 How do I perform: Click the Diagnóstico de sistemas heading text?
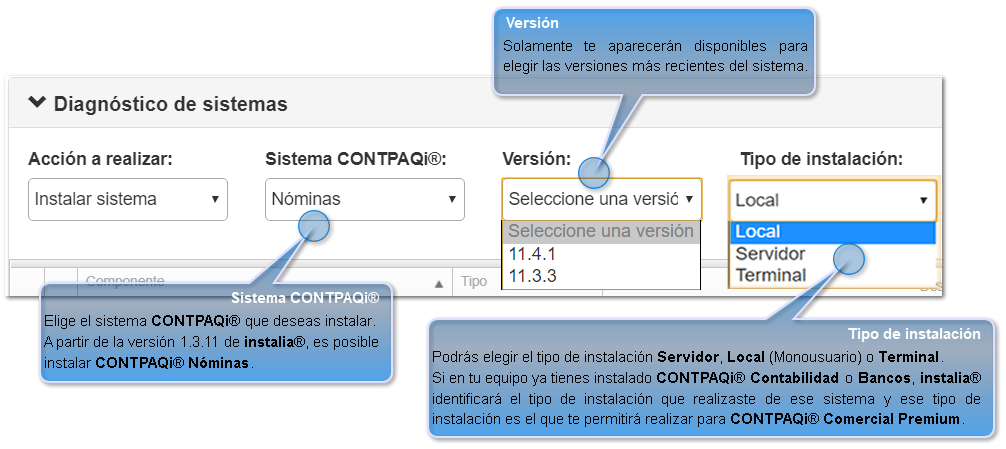170,103
